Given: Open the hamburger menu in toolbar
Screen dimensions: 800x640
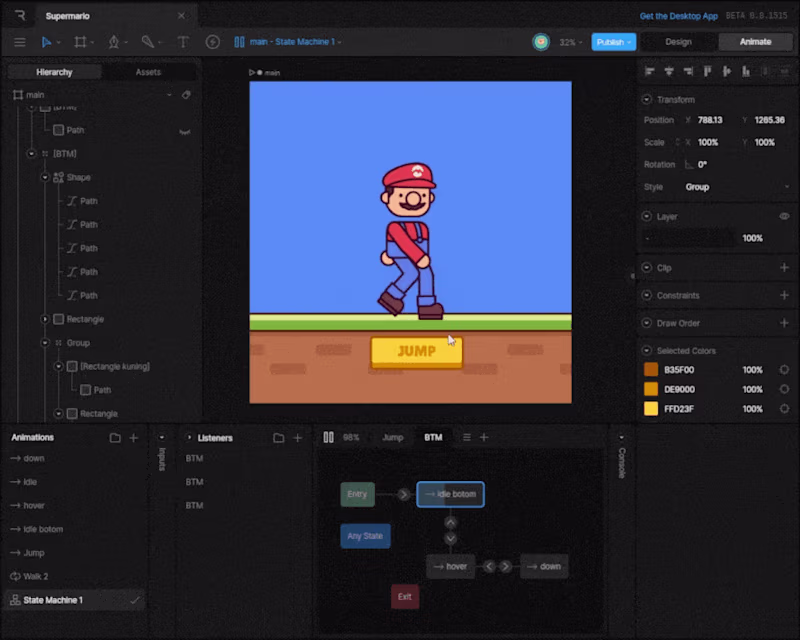Looking at the screenshot, I should pyautogui.click(x=19, y=42).
